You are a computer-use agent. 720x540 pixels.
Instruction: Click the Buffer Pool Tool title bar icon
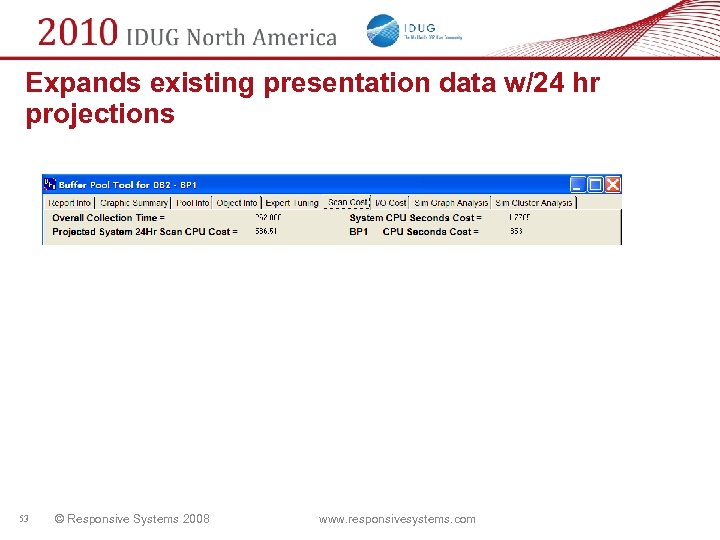pyautogui.click(x=50, y=184)
